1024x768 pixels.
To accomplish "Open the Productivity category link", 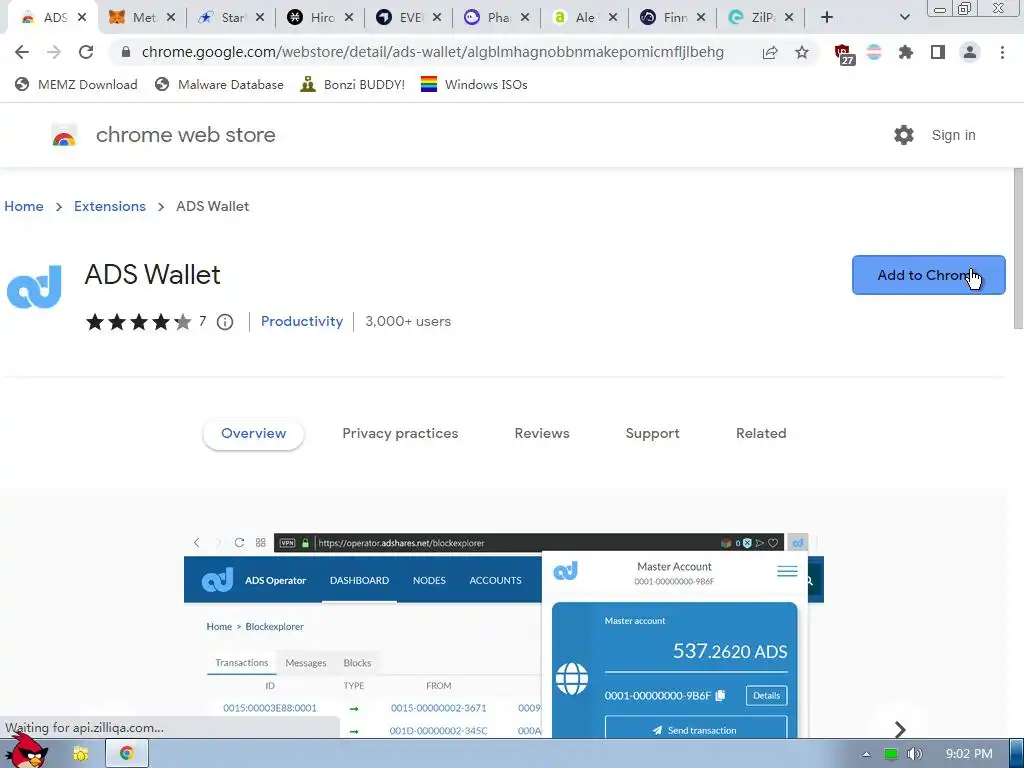I will pos(302,321).
